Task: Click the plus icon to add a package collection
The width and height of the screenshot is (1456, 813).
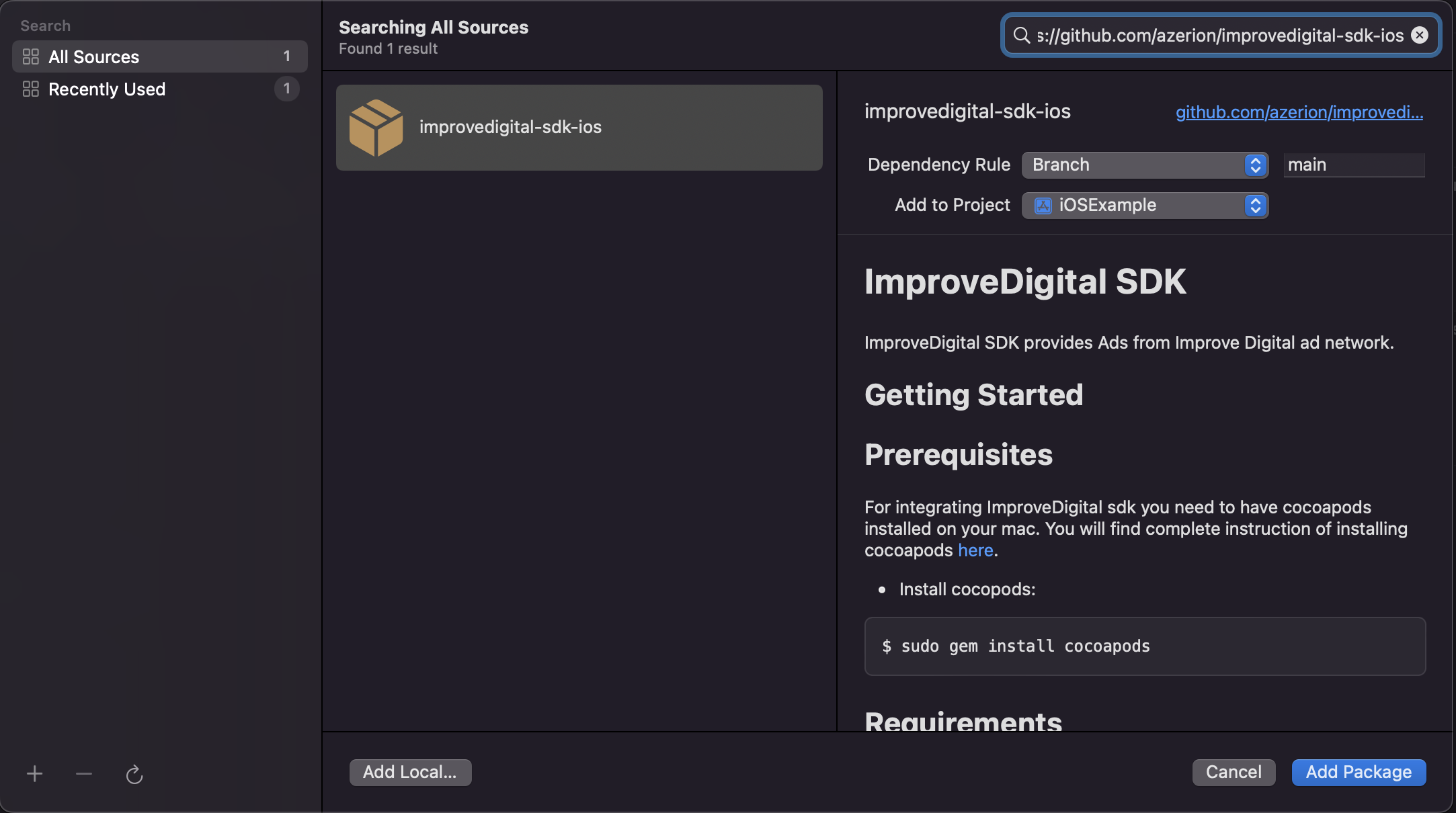Action: (x=34, y=774)
